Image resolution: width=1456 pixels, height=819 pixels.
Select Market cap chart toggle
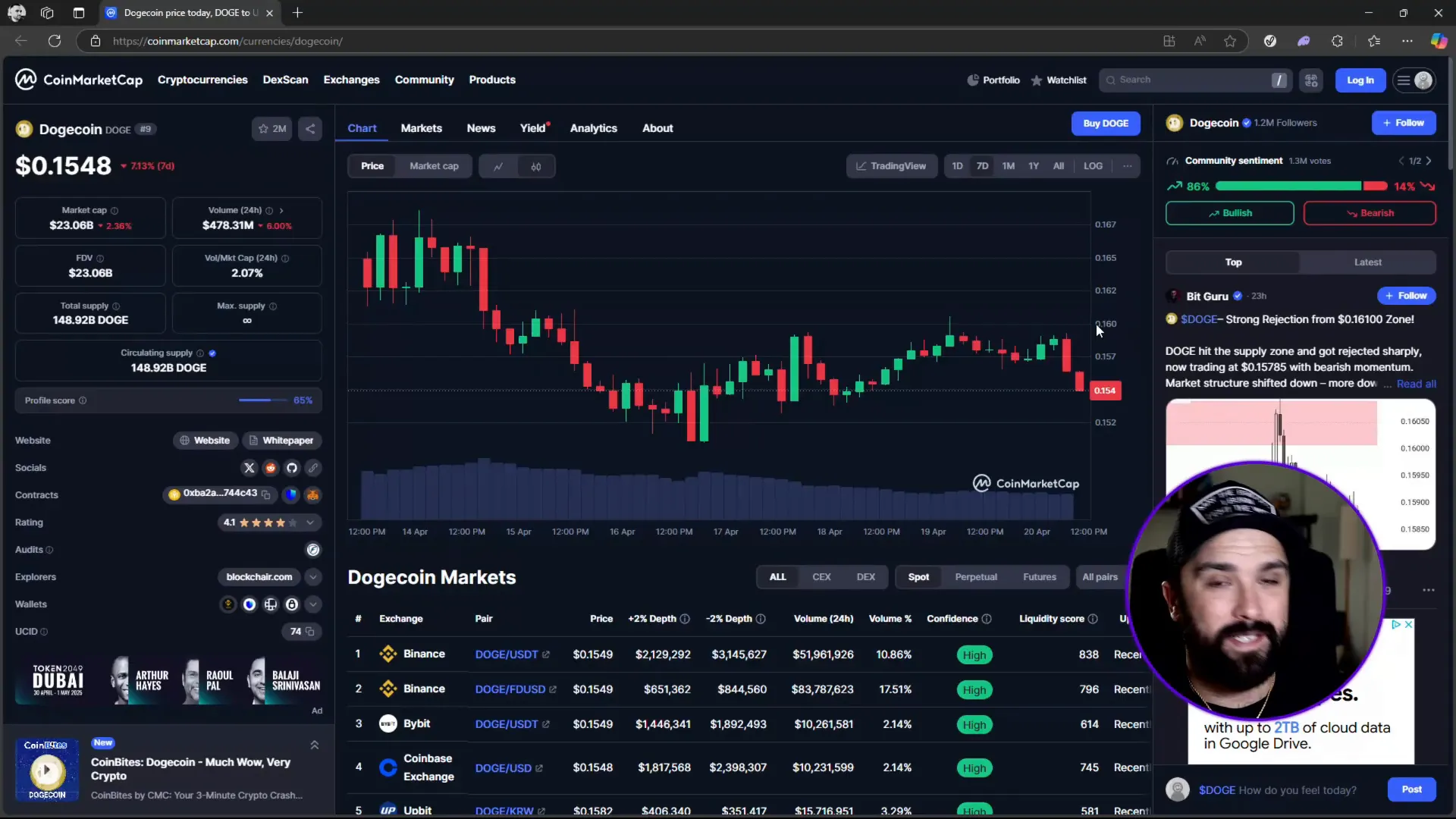pyautogui.click(x=434, y=166)
